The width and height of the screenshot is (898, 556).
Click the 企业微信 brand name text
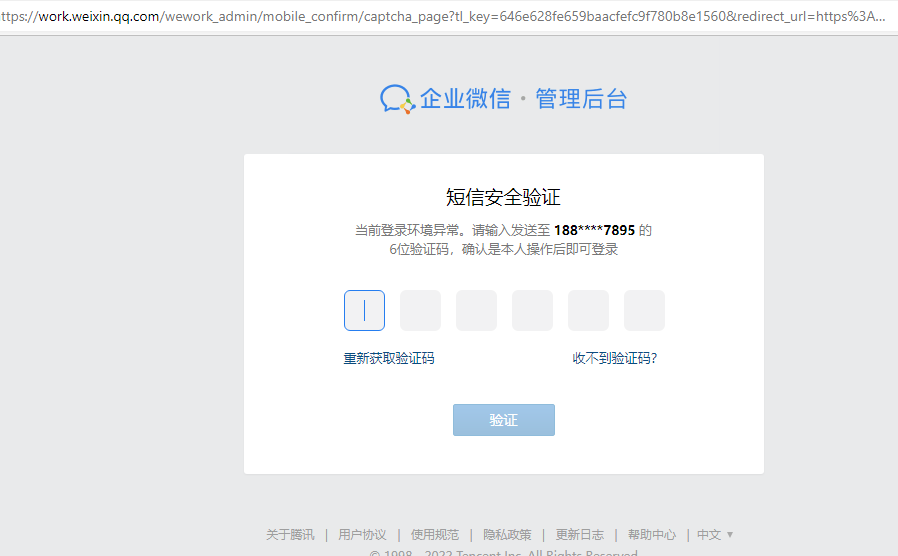point(465,99)
